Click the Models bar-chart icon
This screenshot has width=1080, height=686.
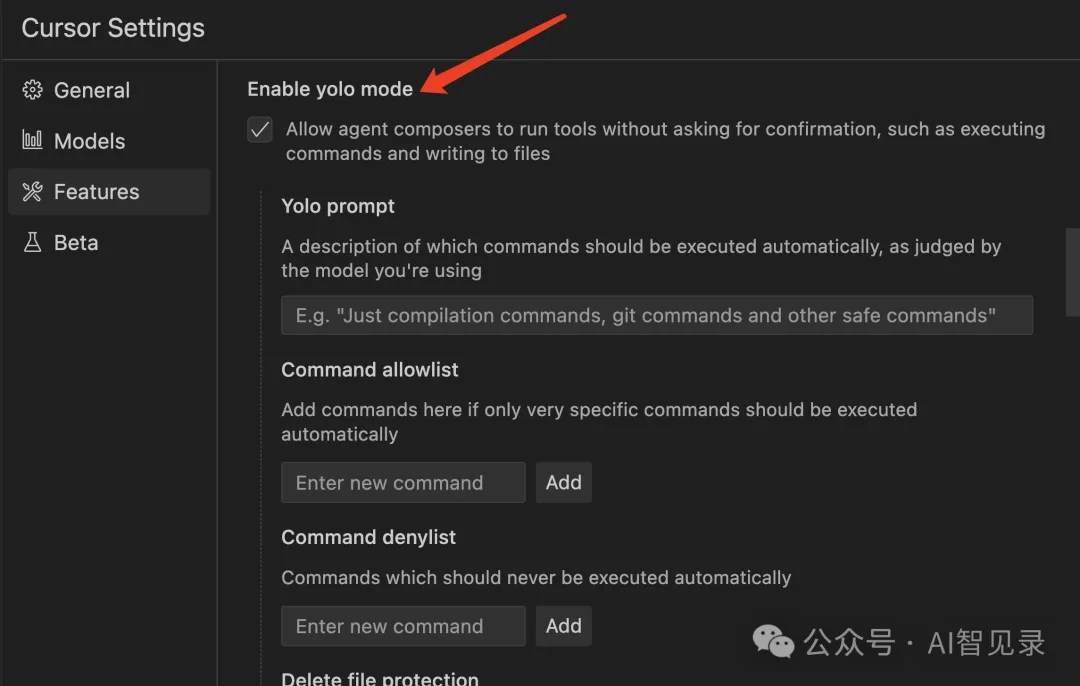(x=32, y=140)
